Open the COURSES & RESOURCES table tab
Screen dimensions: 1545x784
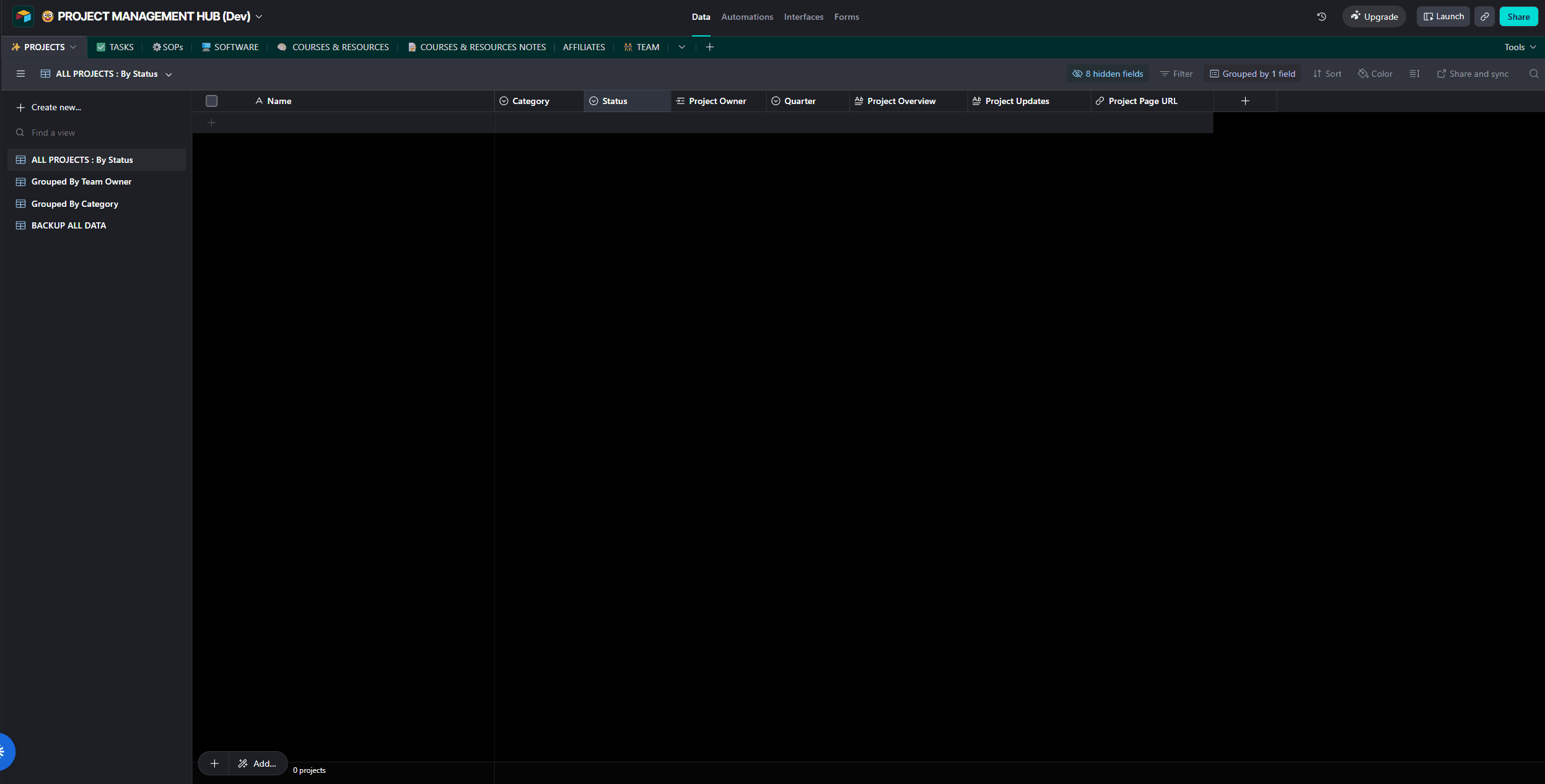333,47
